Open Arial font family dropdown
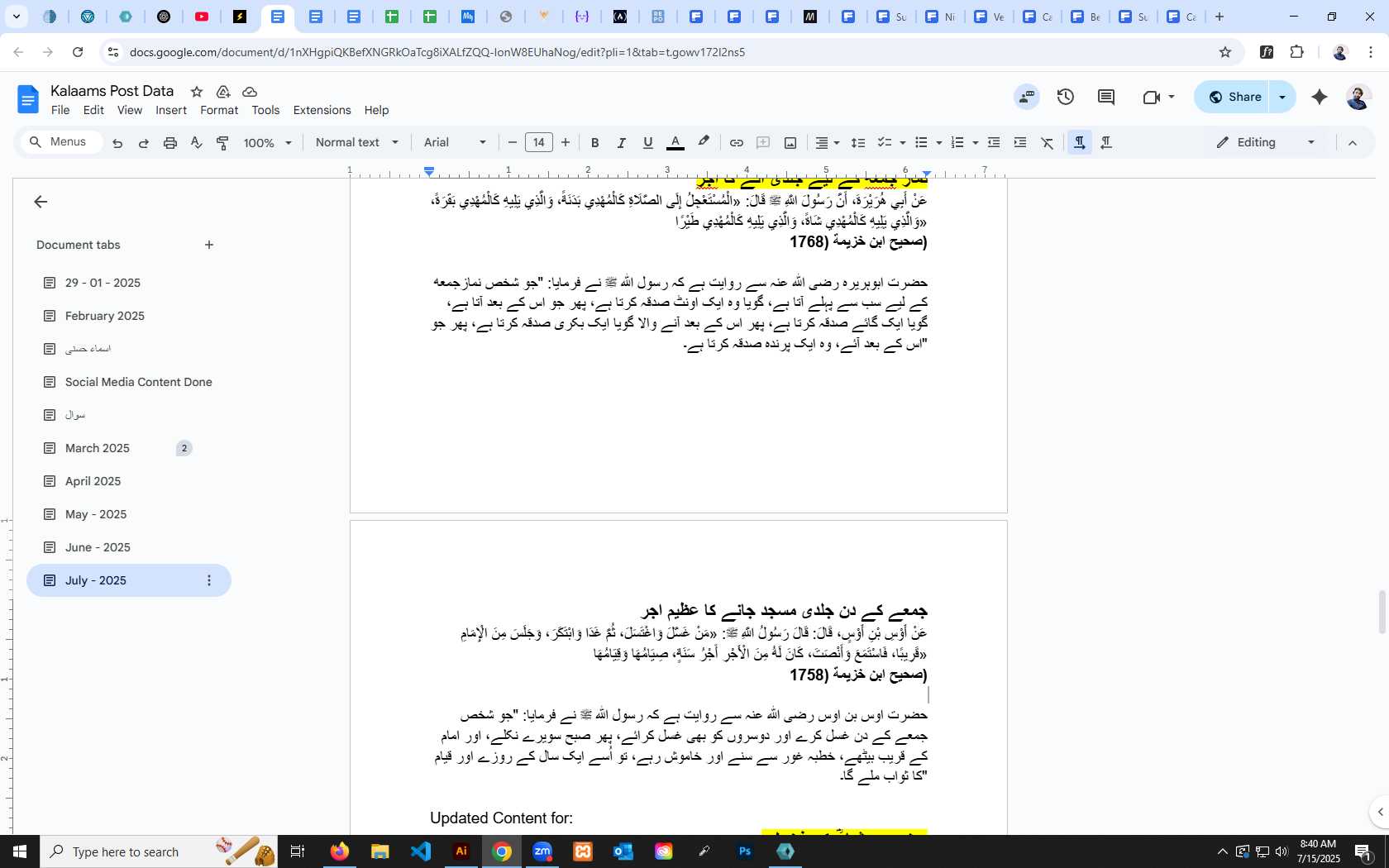 click(x=455, y=142)
